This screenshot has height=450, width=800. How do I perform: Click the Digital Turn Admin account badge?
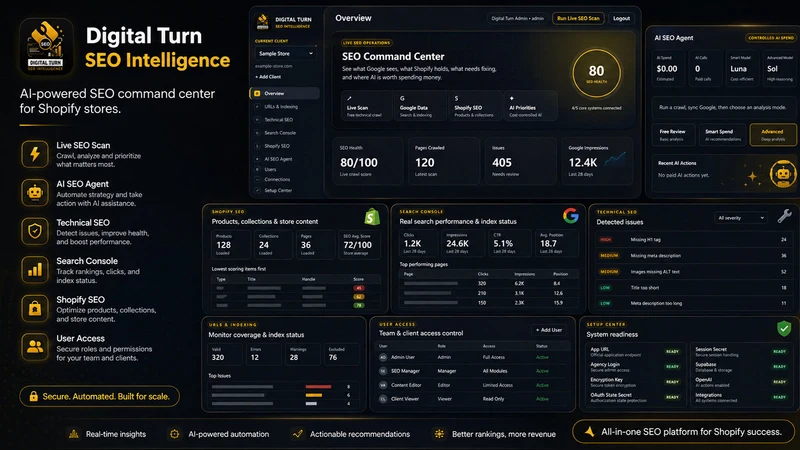[517, 18]
